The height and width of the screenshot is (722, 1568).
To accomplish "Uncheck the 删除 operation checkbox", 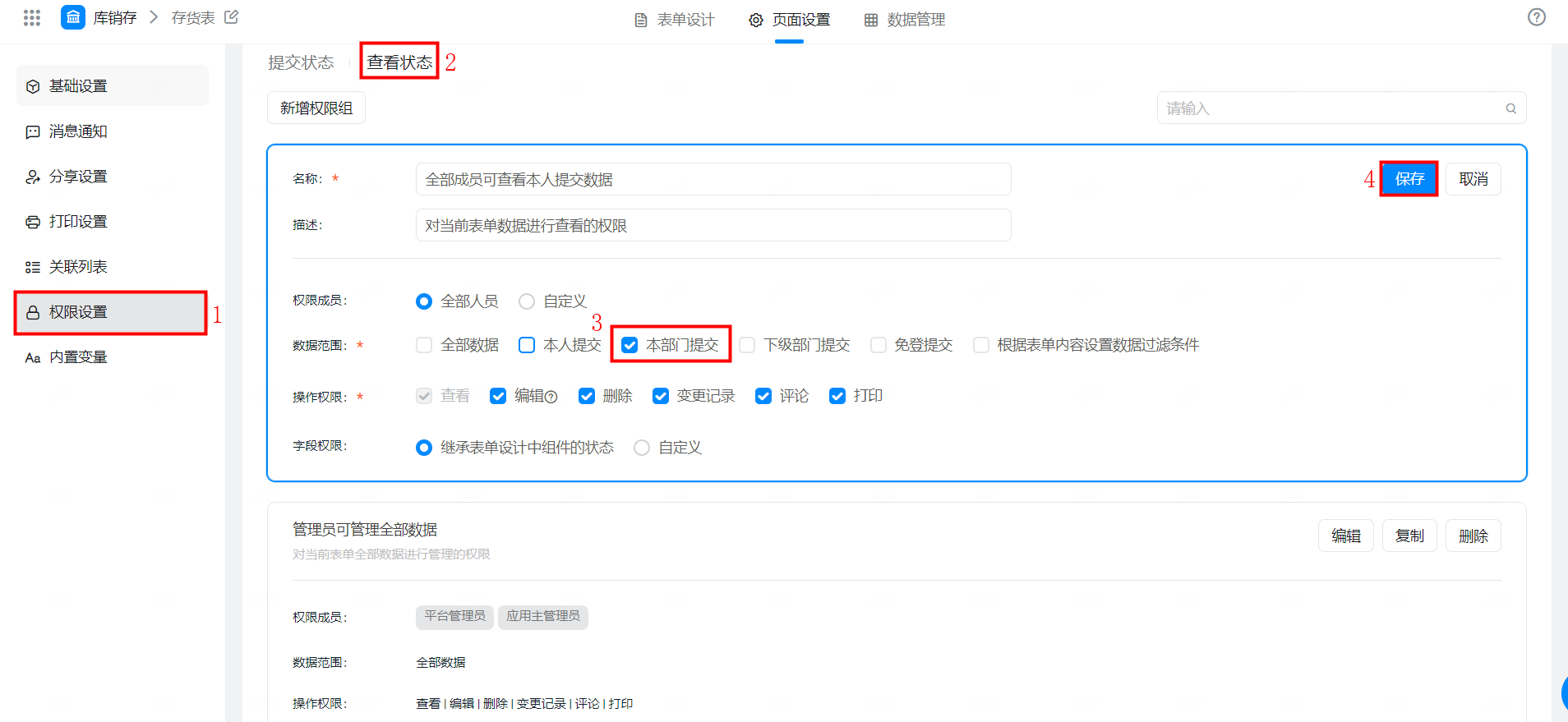I will point(587,396).
